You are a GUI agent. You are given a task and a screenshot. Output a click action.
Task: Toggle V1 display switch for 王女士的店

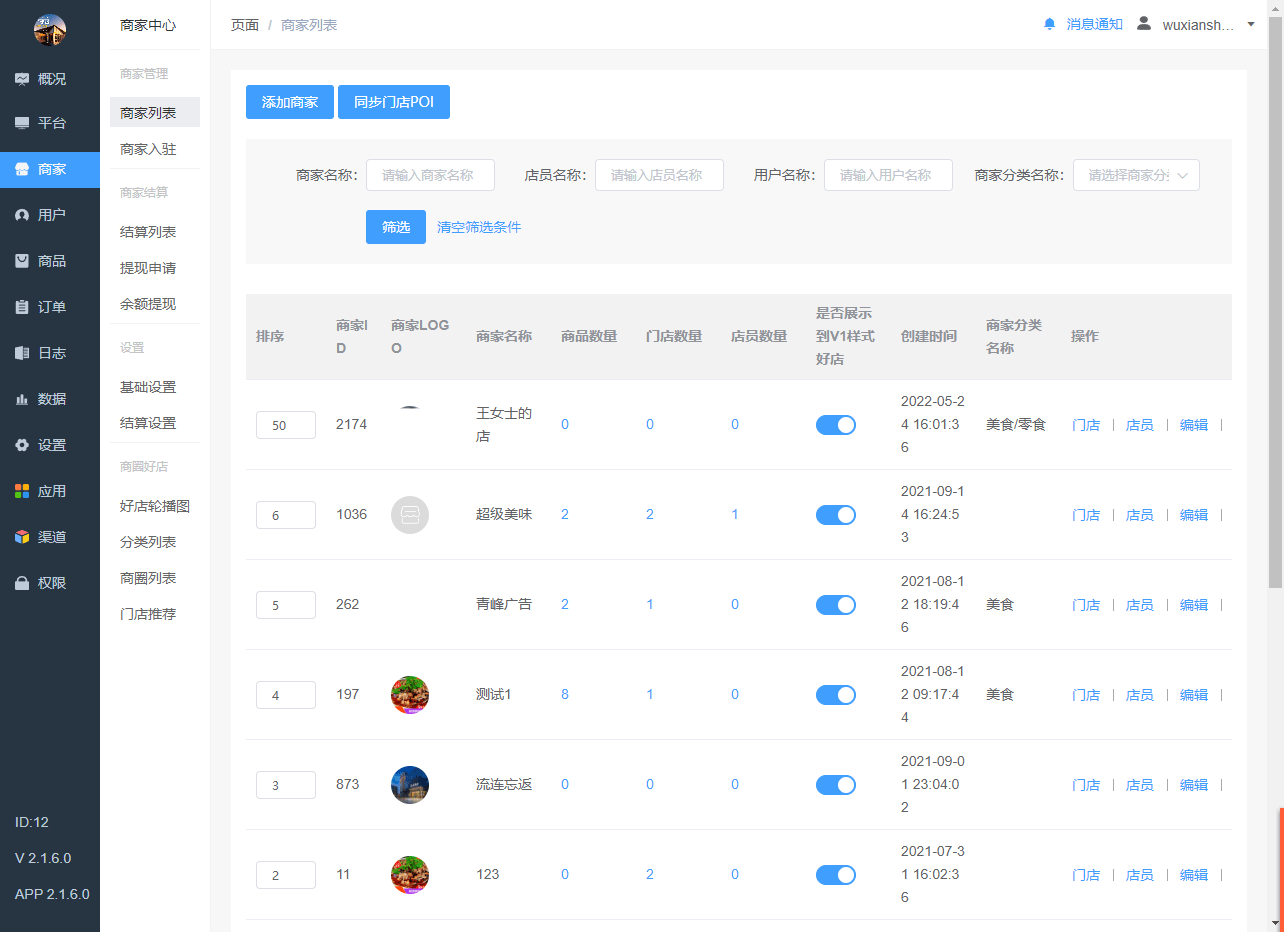tap(836, 425)
